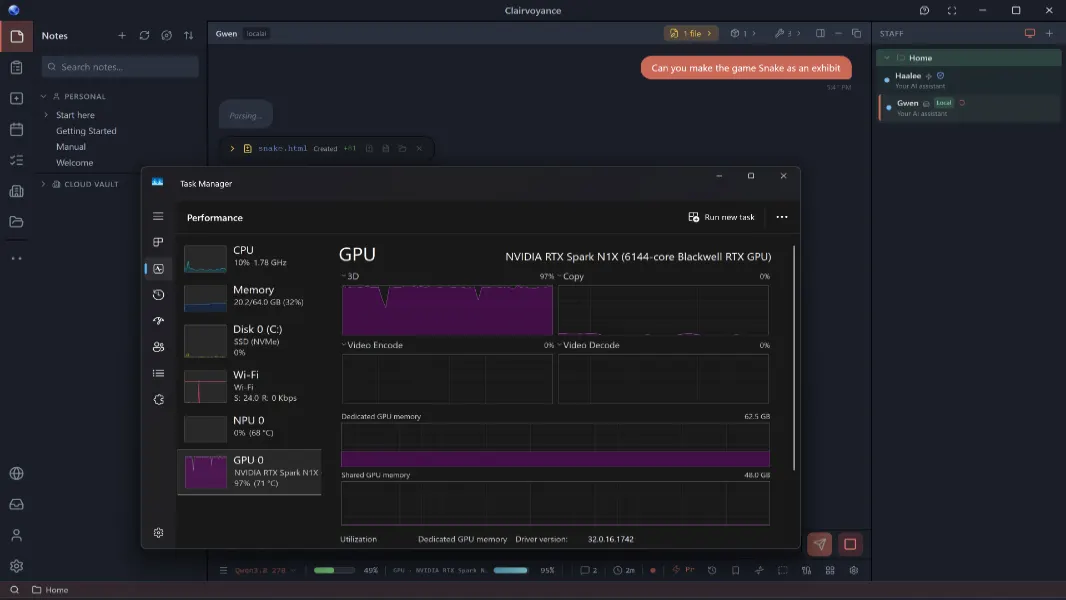1066x600 pixels.
Task: Toggle the red record dot in status bar
Action: point(653,570)
